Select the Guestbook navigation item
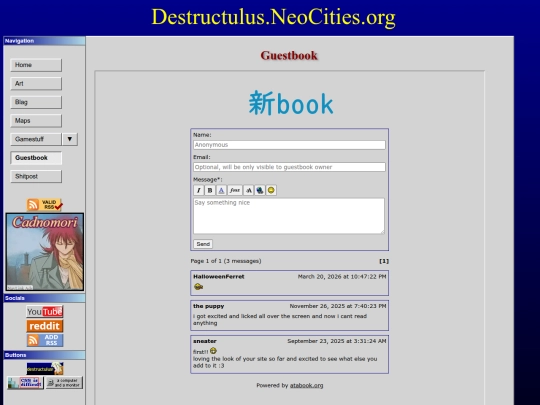 [36, 158]
